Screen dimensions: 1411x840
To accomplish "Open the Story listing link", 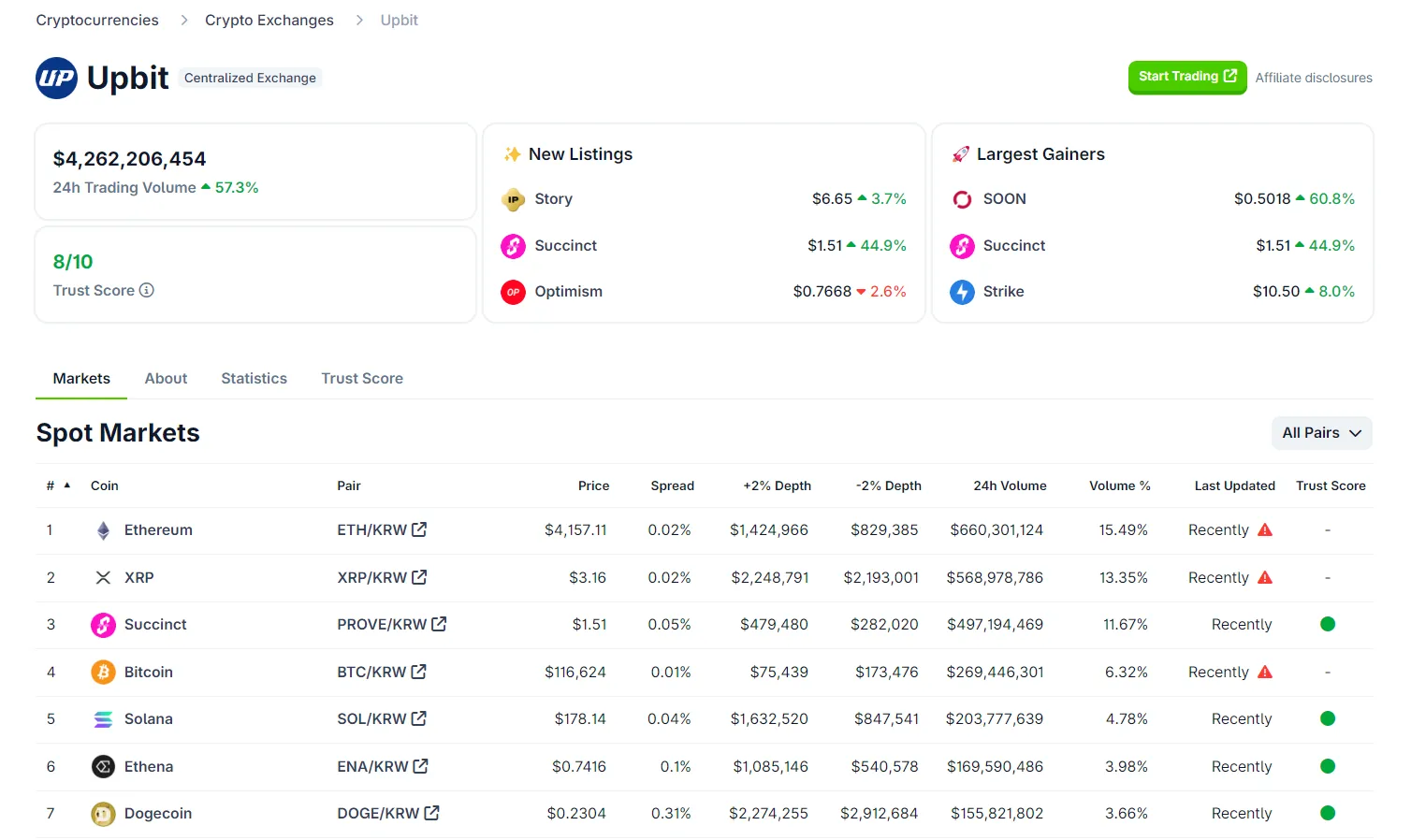I will coord(553,199).
